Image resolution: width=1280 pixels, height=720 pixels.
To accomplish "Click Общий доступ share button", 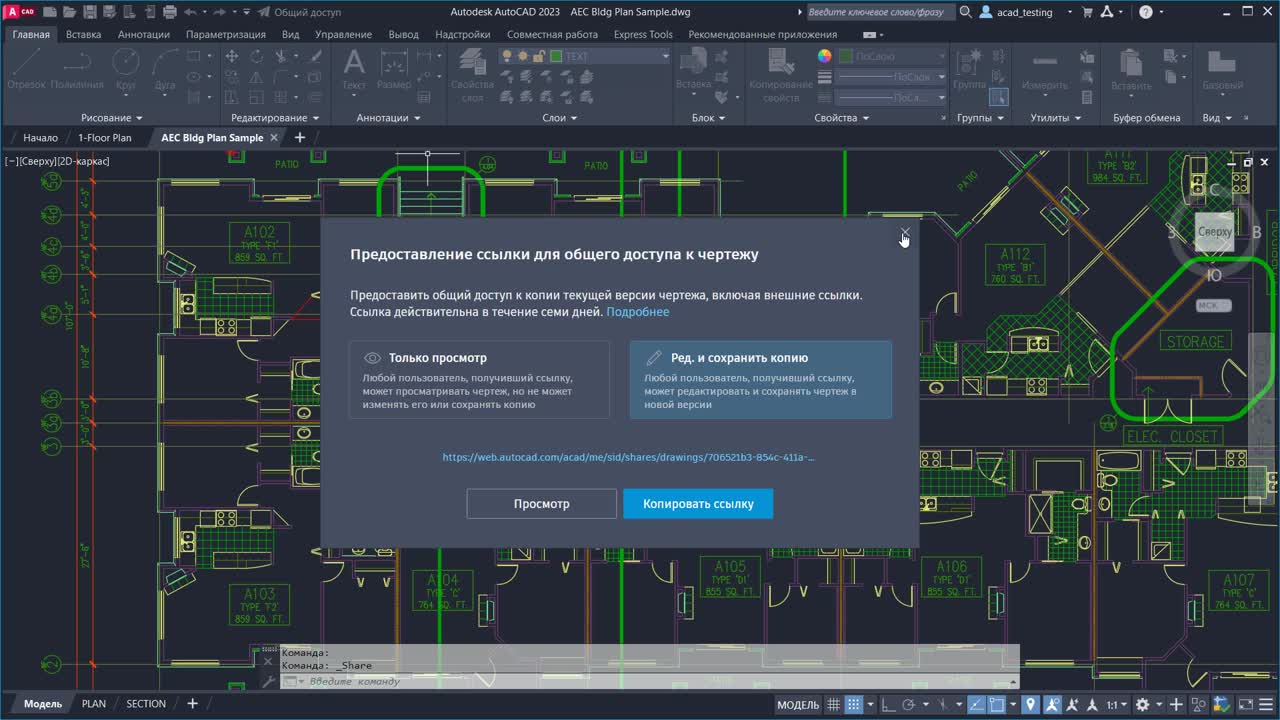I will coord(299,12).
